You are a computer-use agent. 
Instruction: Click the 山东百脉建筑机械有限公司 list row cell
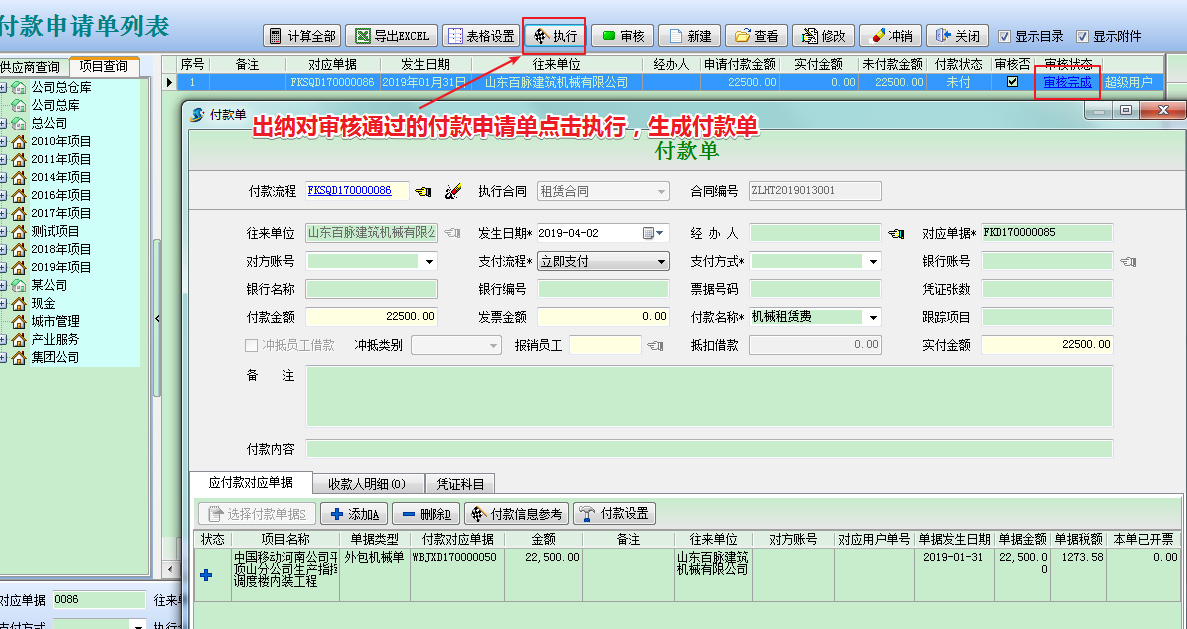556,82
